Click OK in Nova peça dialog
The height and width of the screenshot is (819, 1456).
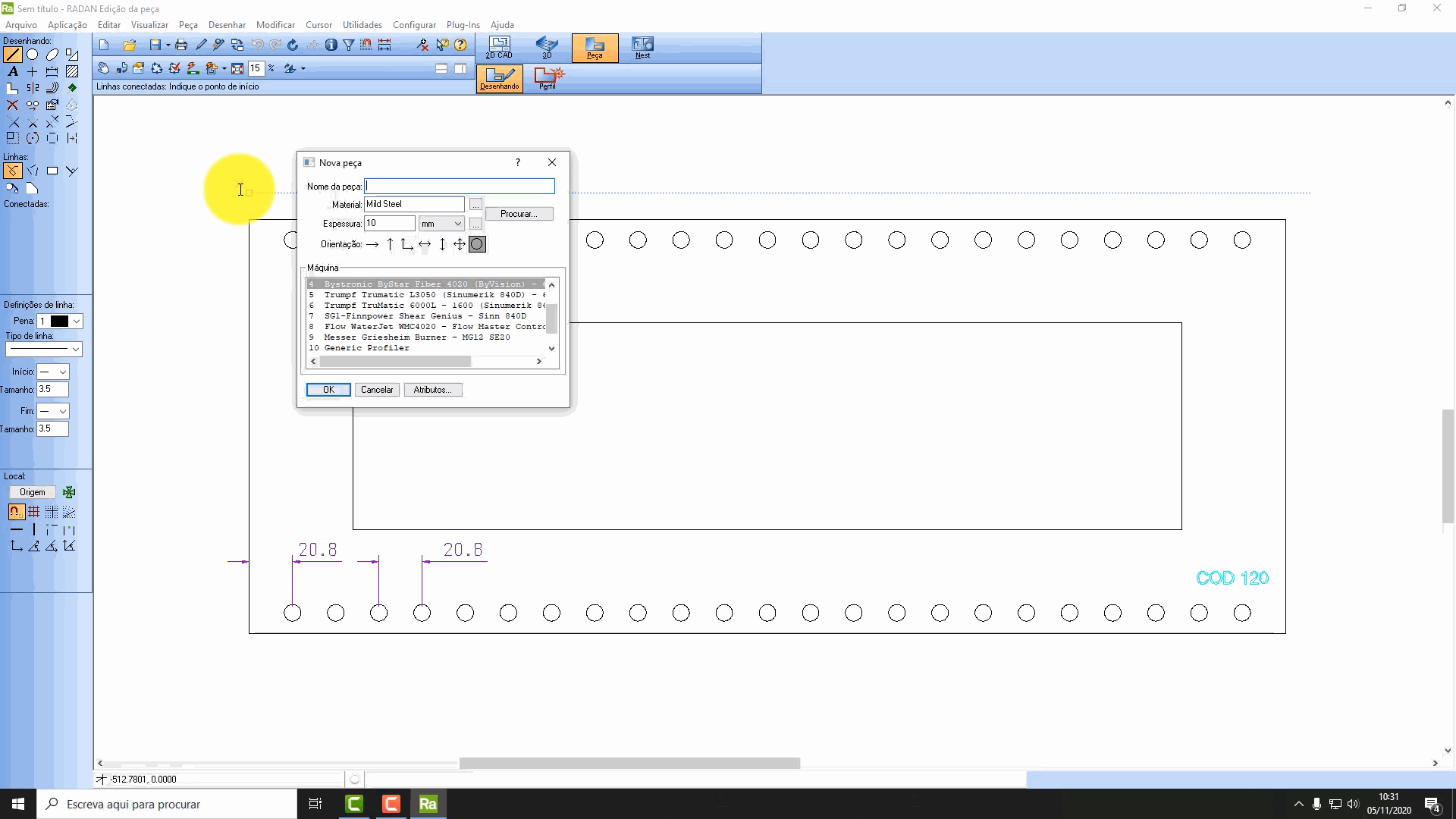[x=328, y=390]
